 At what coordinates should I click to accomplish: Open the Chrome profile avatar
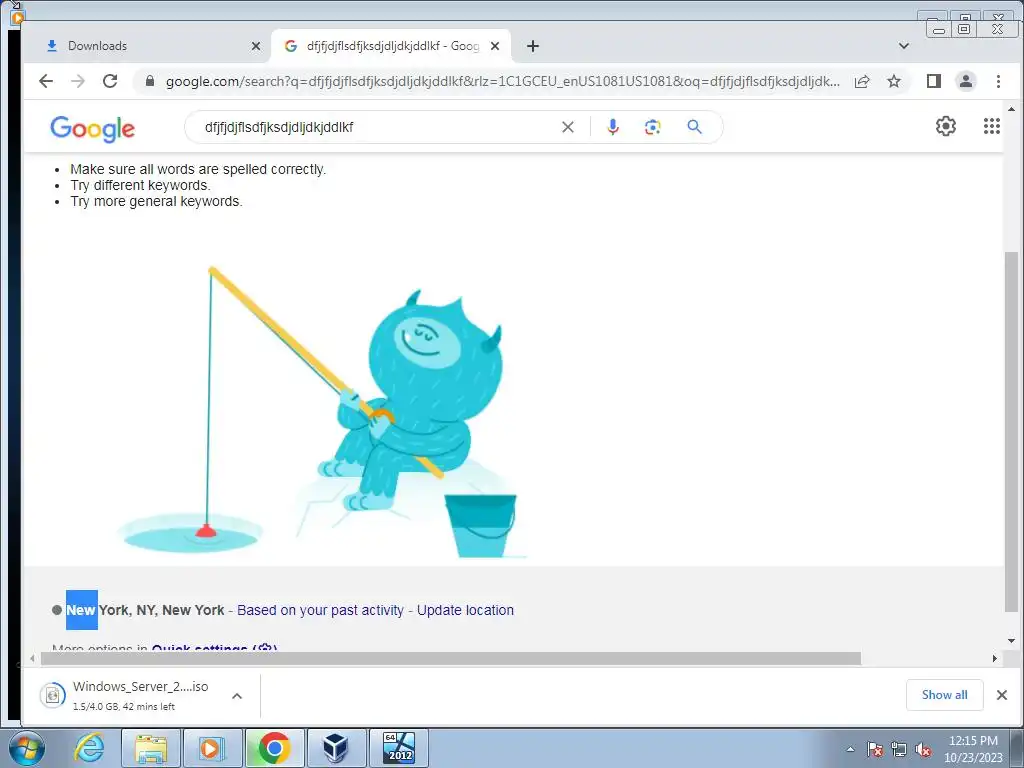(966, 81)
